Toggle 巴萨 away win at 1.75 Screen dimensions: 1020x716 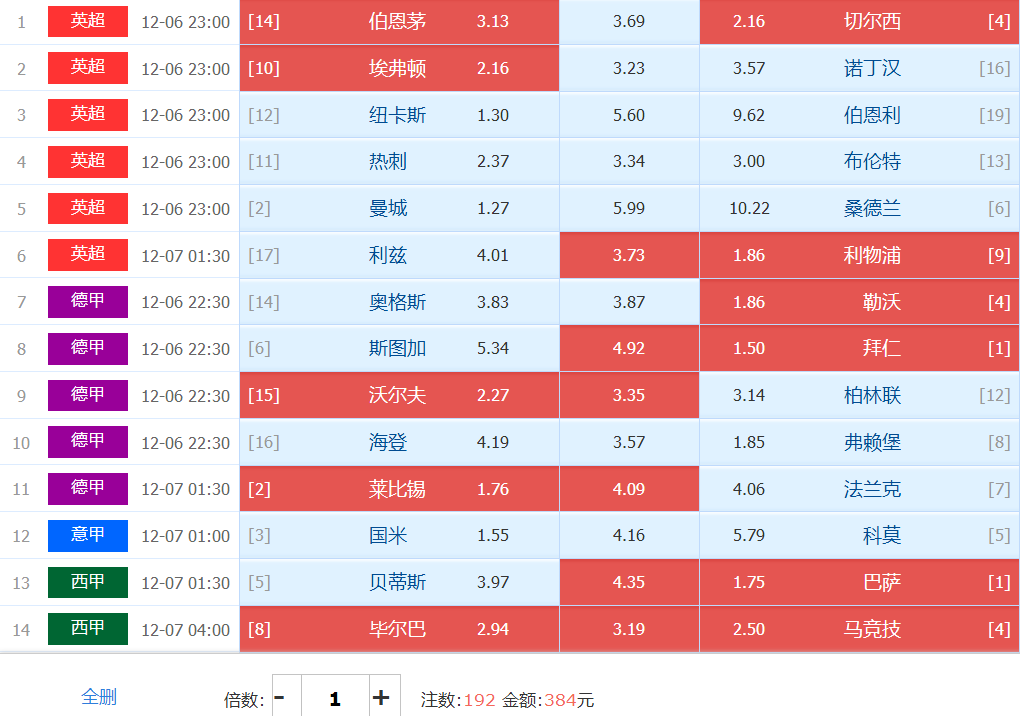(x=858, y=583)
